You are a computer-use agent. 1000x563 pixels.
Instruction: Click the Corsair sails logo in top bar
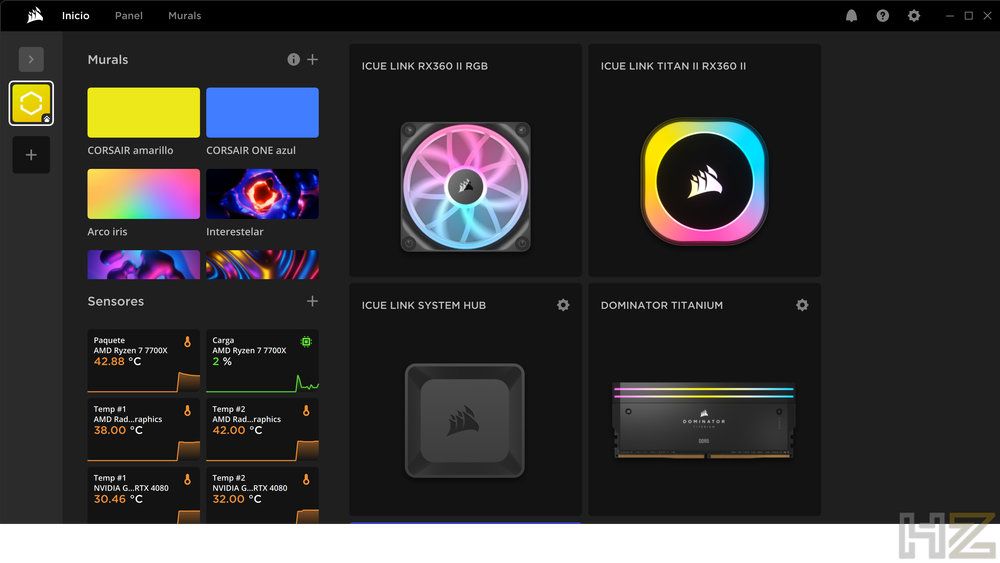coord(35,15)
